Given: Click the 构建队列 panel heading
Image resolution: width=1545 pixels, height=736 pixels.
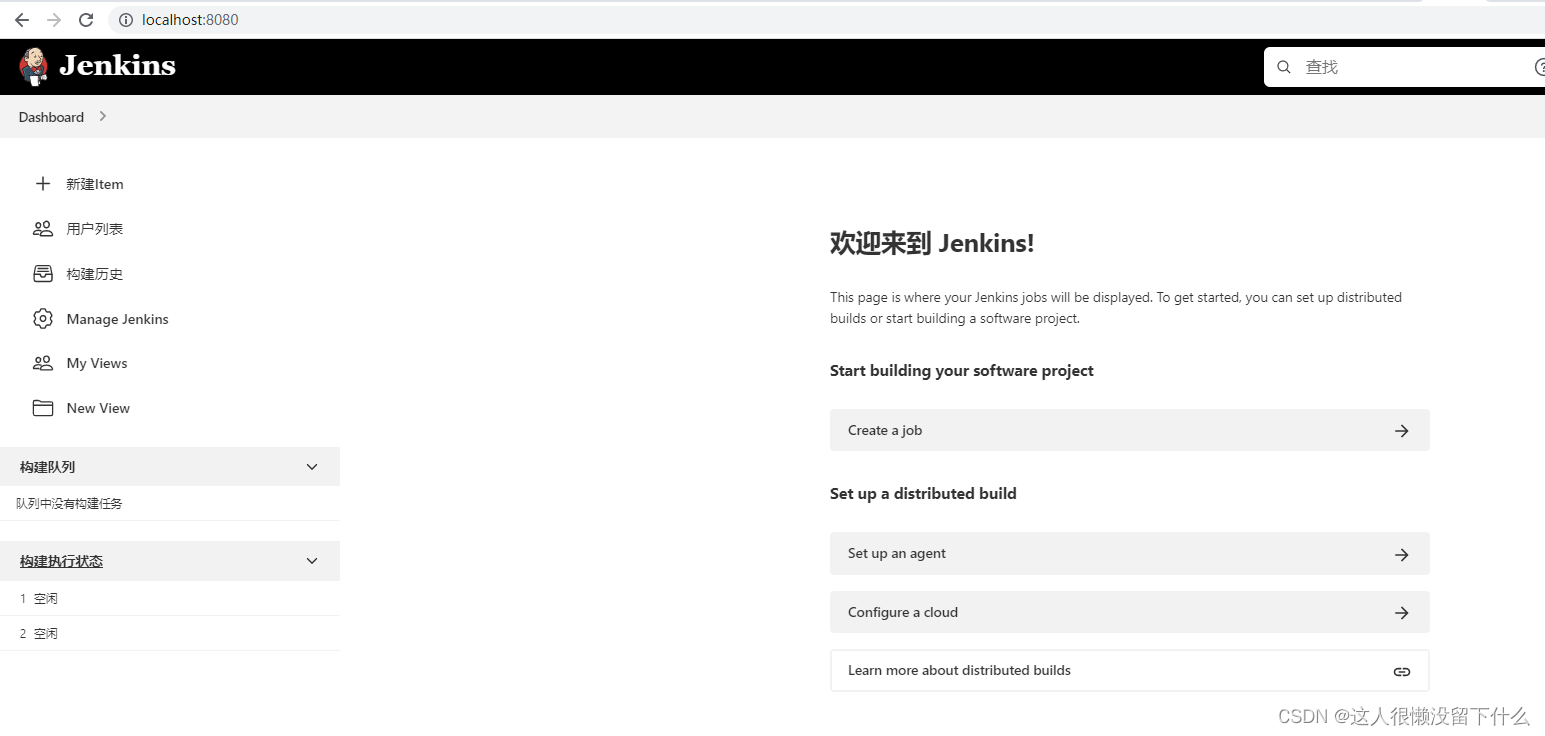Looking at the screenshot, I should pos(47,467).
